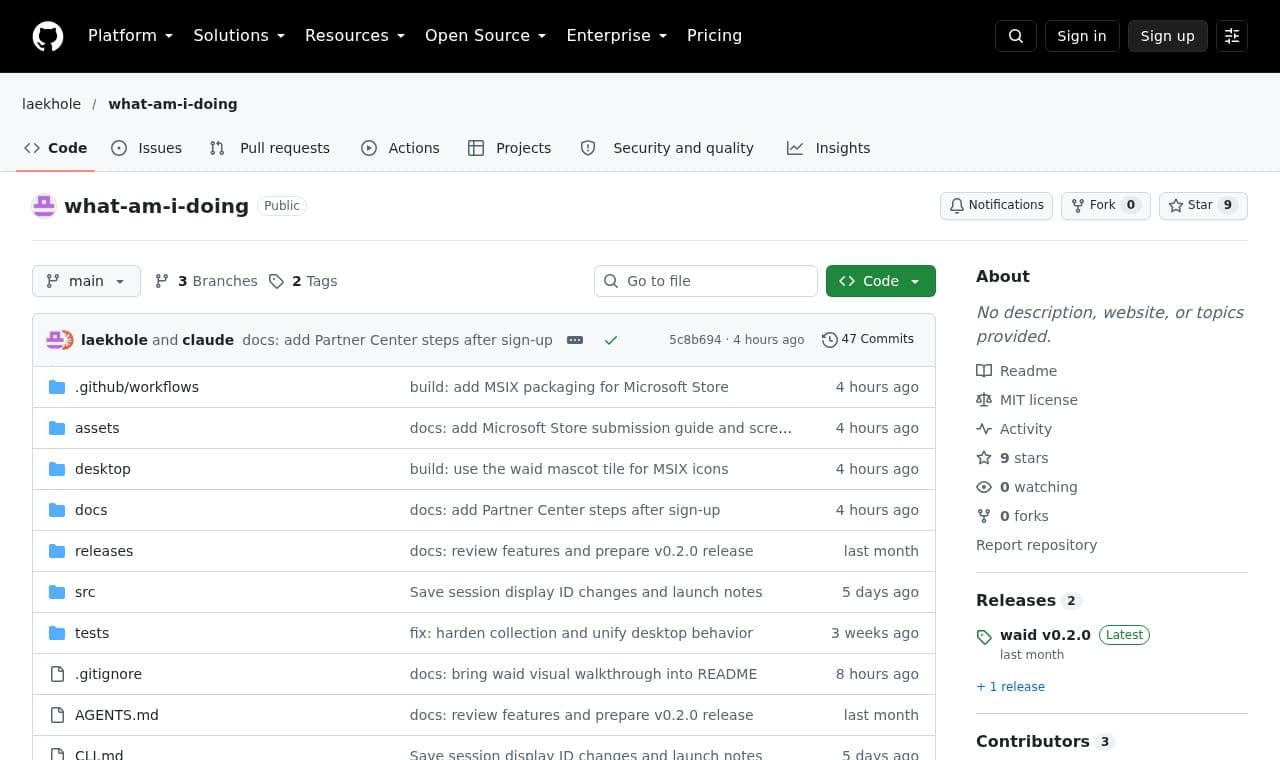View the 9 stars list
This screenshot has width=1280, height=760.
pyautogui.click(x=1012, y=458)
